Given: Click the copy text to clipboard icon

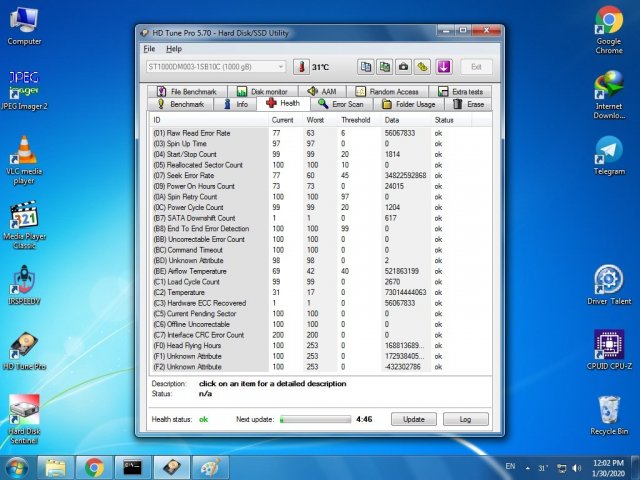Looking at the screenshot, I should (364, 67).
